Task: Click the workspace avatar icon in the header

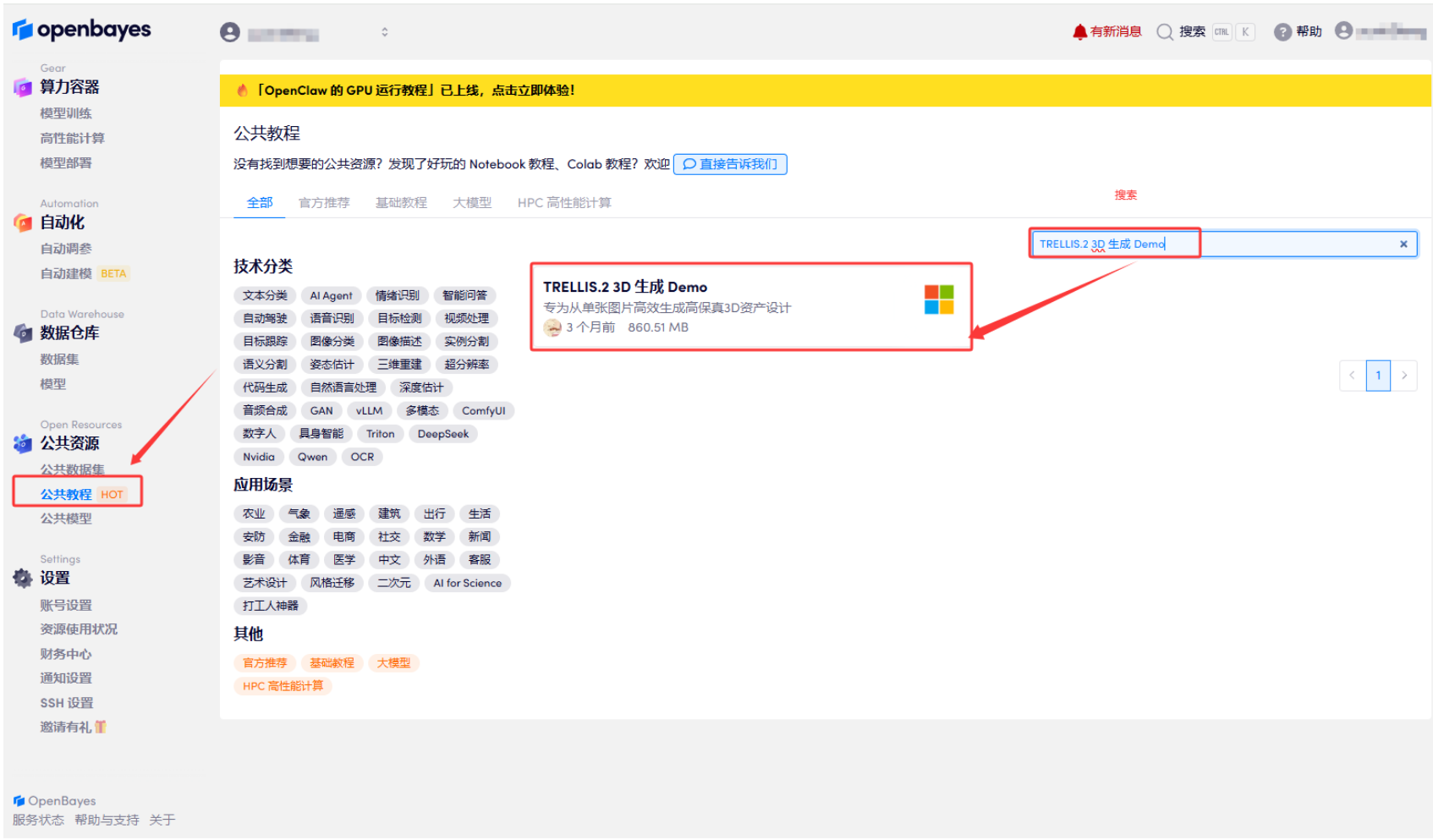Action: click(x=230, y=32)
